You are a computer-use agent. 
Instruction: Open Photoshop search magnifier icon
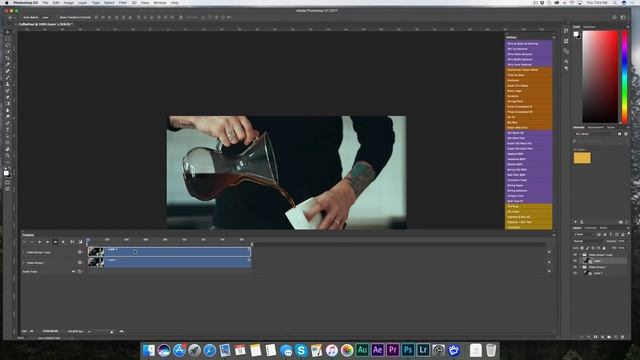pos(614,18)
